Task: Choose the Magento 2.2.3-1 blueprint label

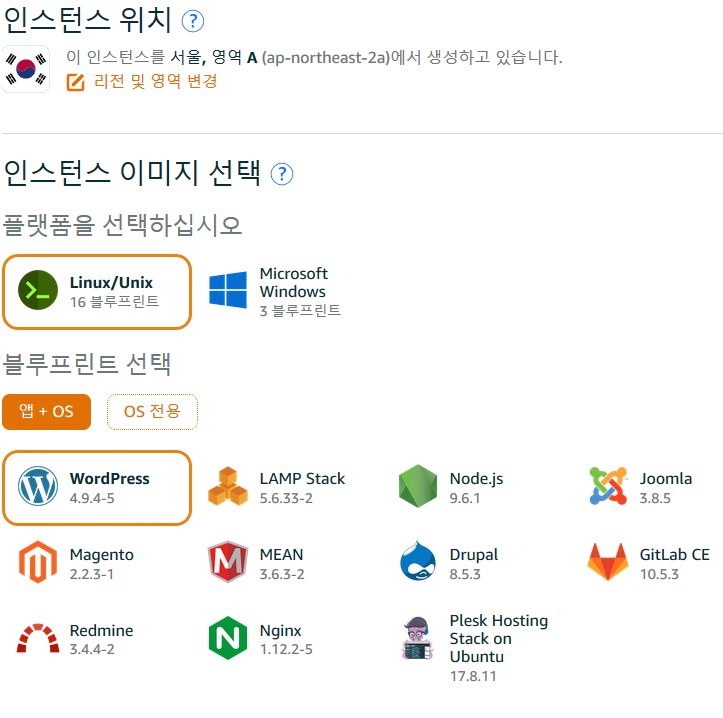Action: [x=102, y=564]
